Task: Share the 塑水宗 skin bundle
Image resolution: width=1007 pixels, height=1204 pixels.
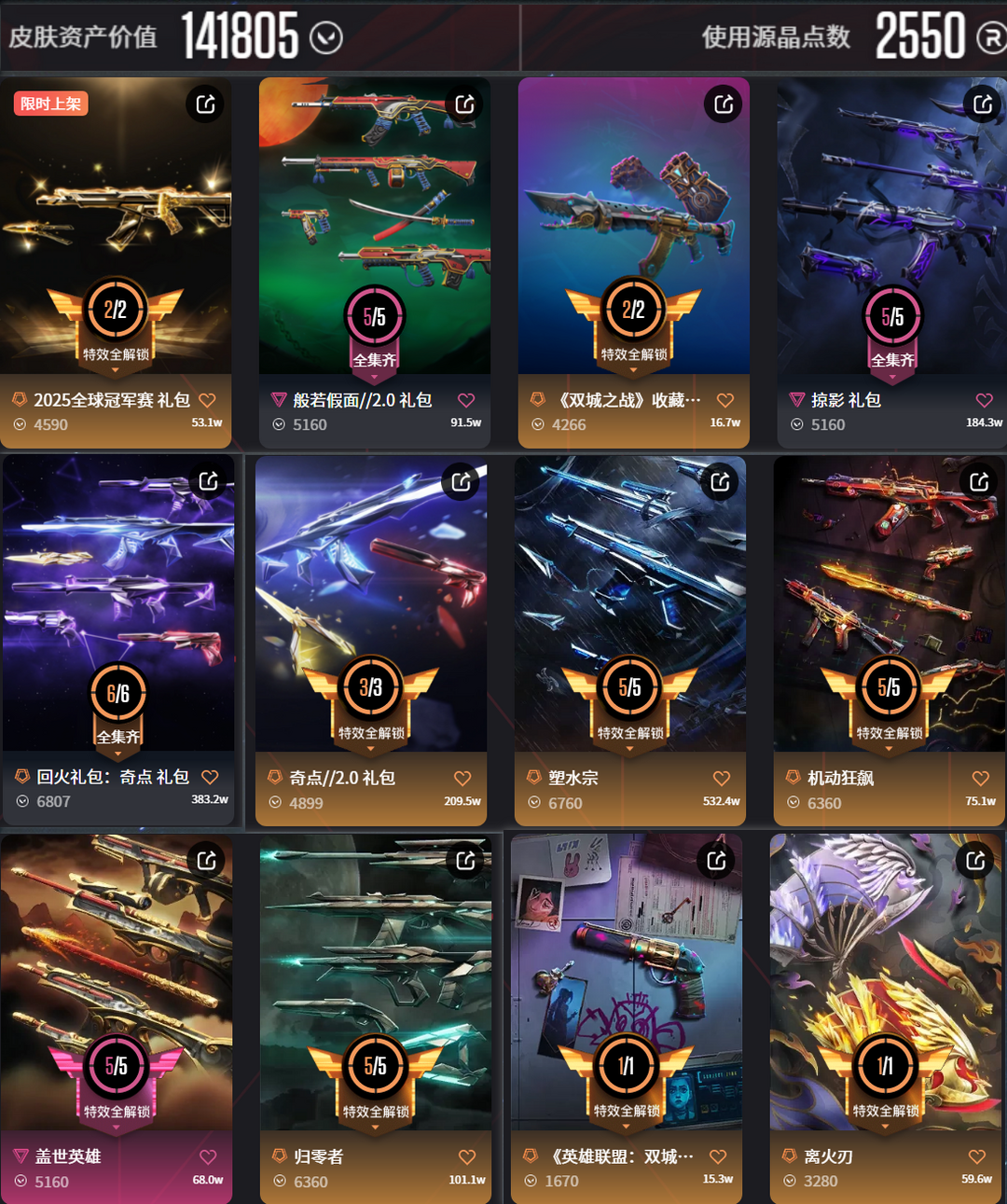Action: click(x=720, y=481)
